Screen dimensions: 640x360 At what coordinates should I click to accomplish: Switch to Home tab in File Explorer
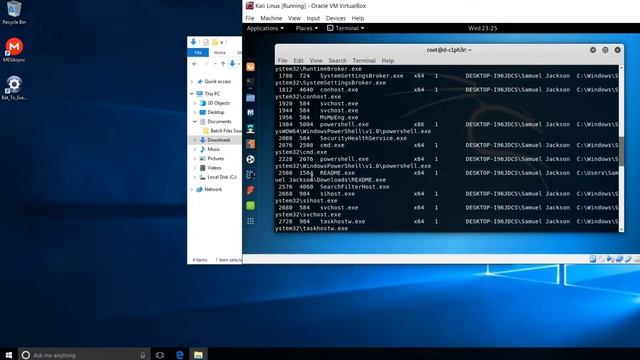220,52
